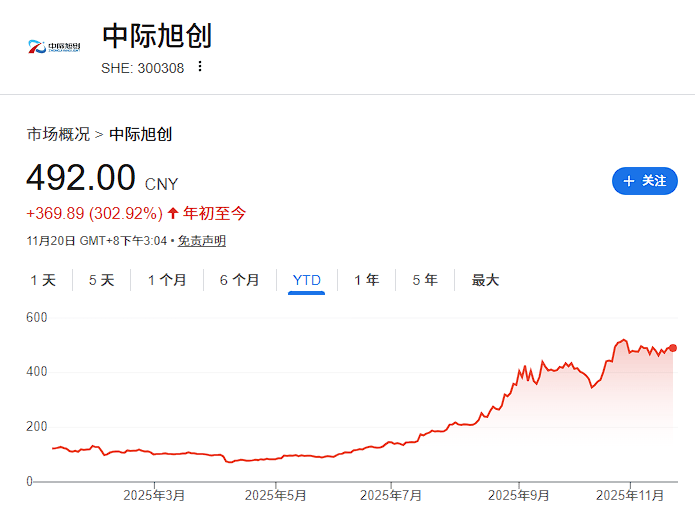Select the YTD time range tab
This screenshot has height=515, width=695.
pyautogui.click(x=306, y=280)
